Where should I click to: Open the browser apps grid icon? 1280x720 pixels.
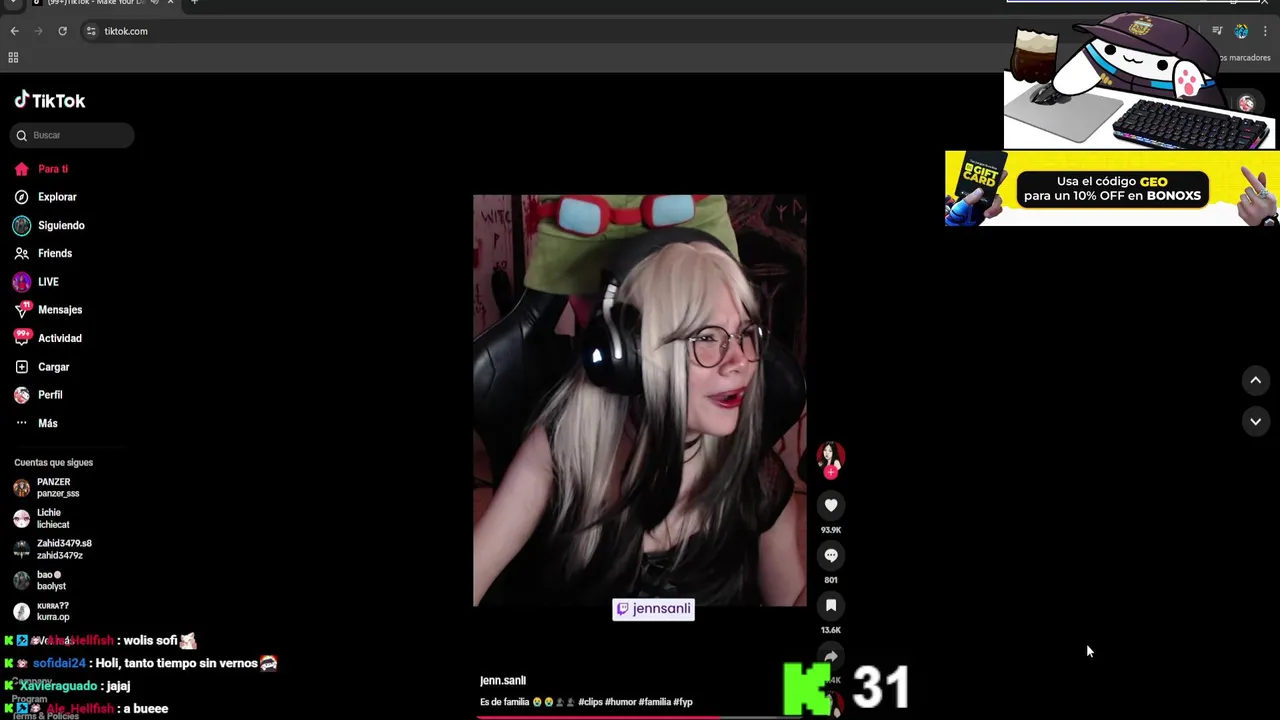click(13, 58)
